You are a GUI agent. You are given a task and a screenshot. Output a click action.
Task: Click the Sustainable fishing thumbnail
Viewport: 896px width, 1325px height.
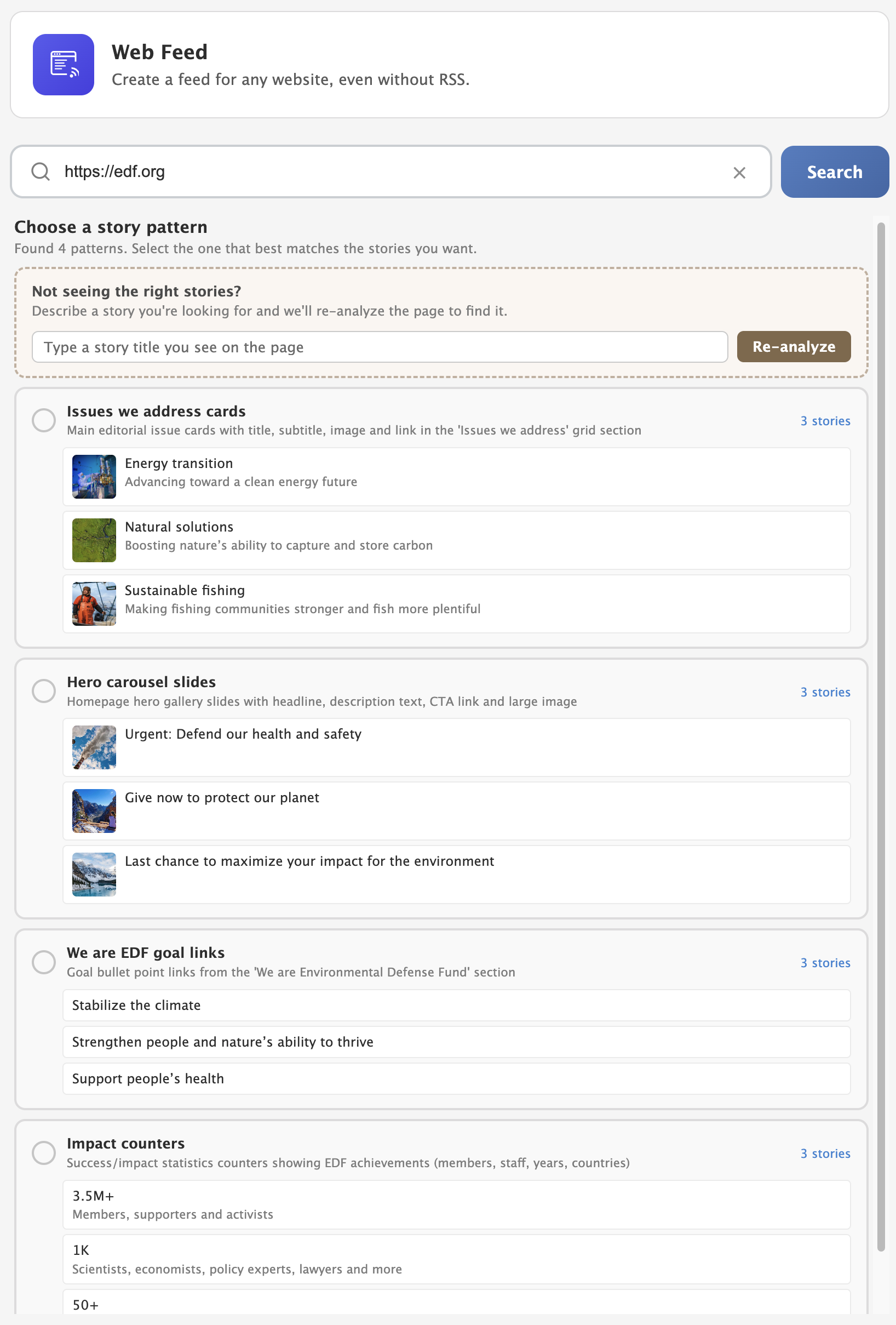tap(94, 604)
